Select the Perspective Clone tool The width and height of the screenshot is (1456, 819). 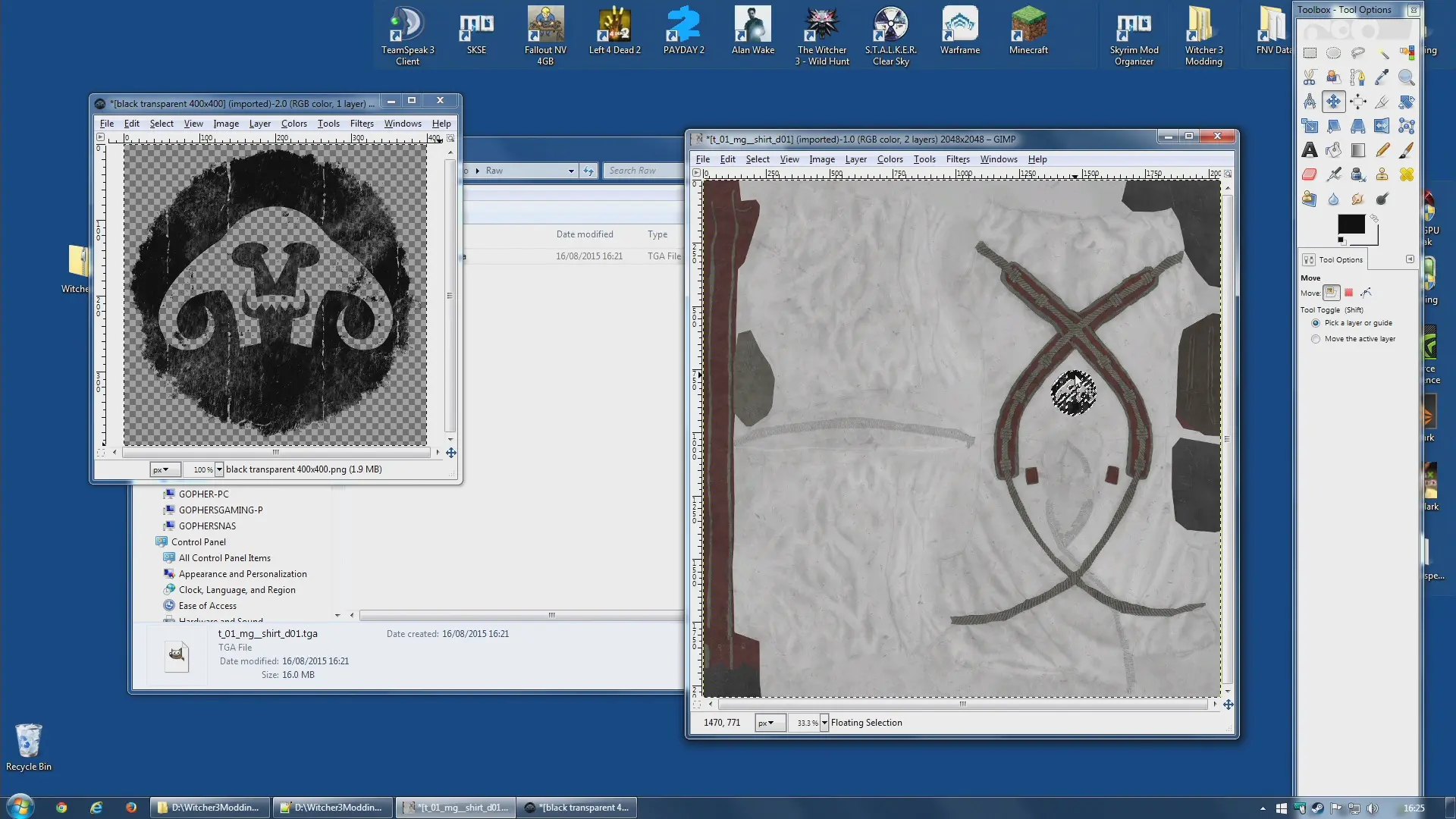[1310, 199]
